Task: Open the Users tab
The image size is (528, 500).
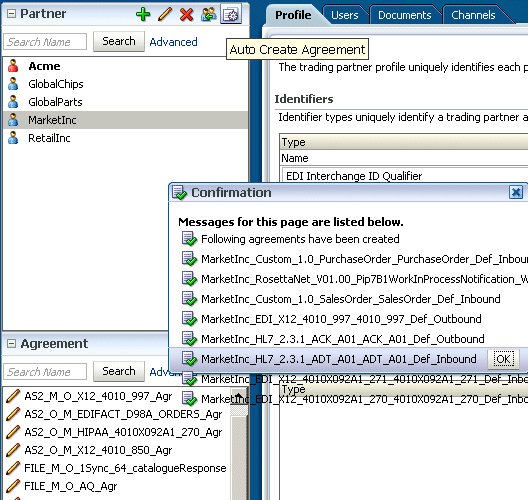Action: 344,15
